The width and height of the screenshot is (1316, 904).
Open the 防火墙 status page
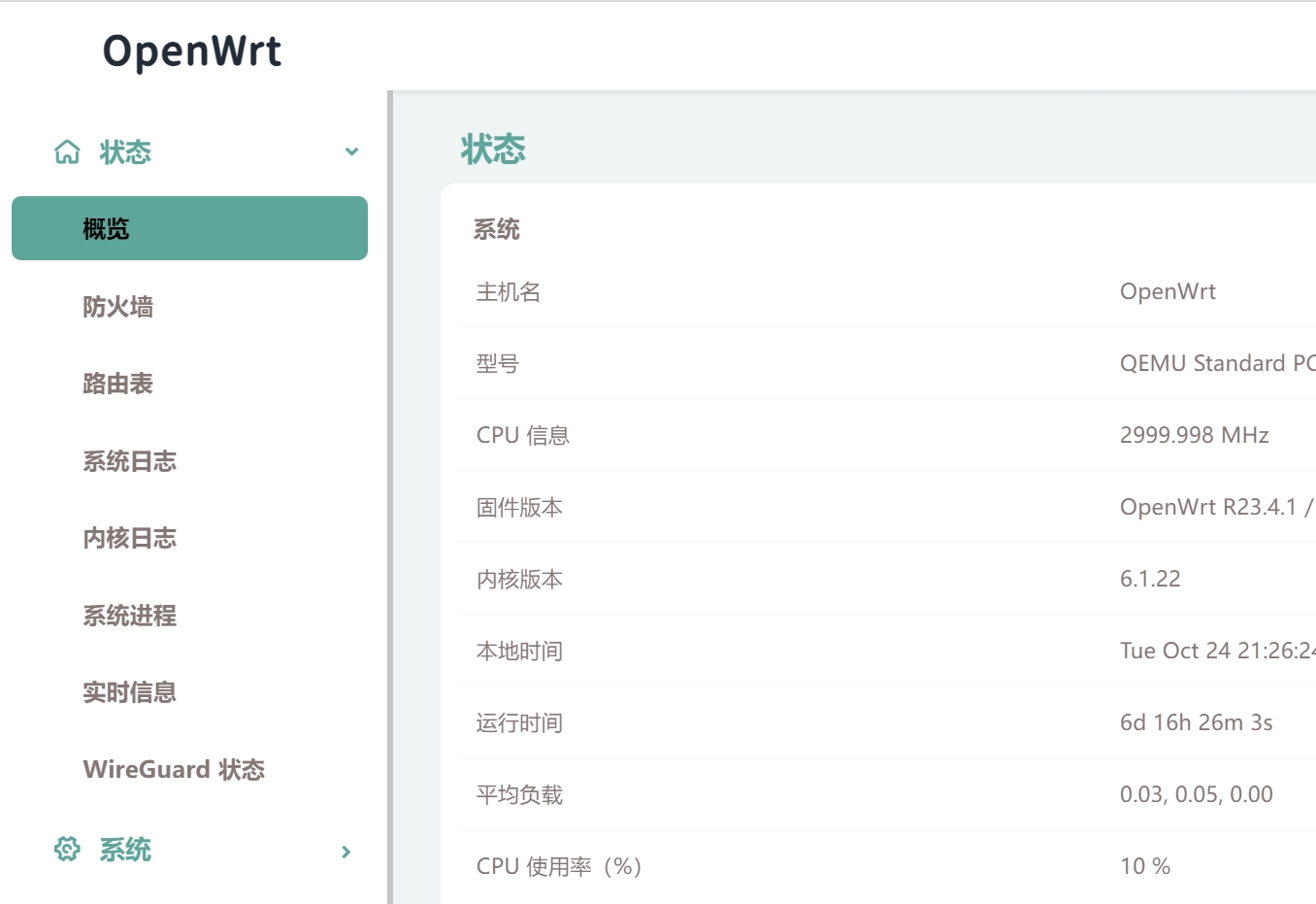pos(117,307)
